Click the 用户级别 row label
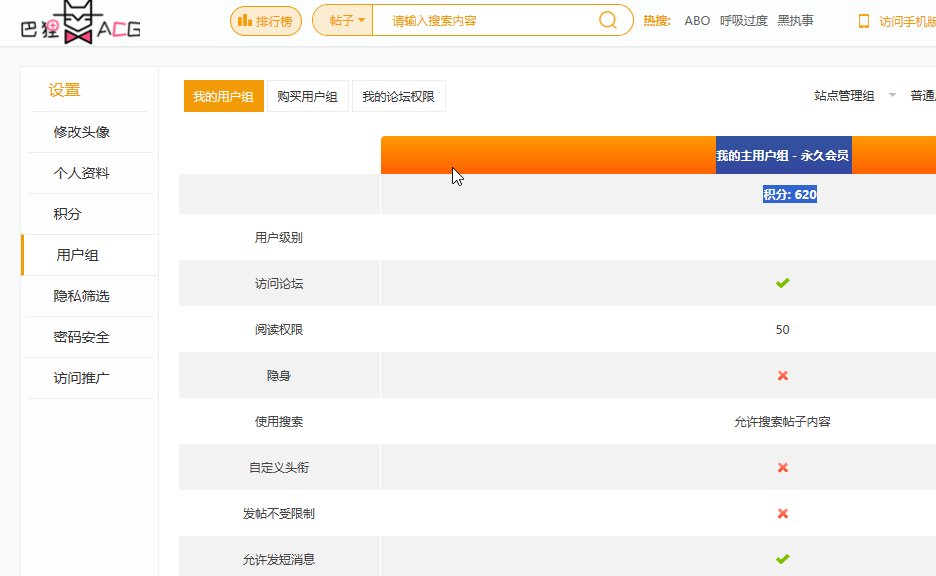 click(x=279, y=238)
